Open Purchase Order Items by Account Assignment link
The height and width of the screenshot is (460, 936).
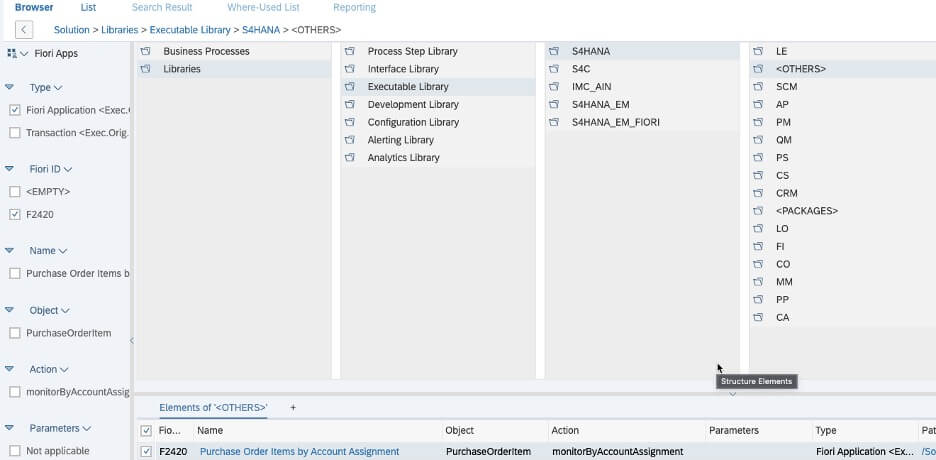coord(300,452)
